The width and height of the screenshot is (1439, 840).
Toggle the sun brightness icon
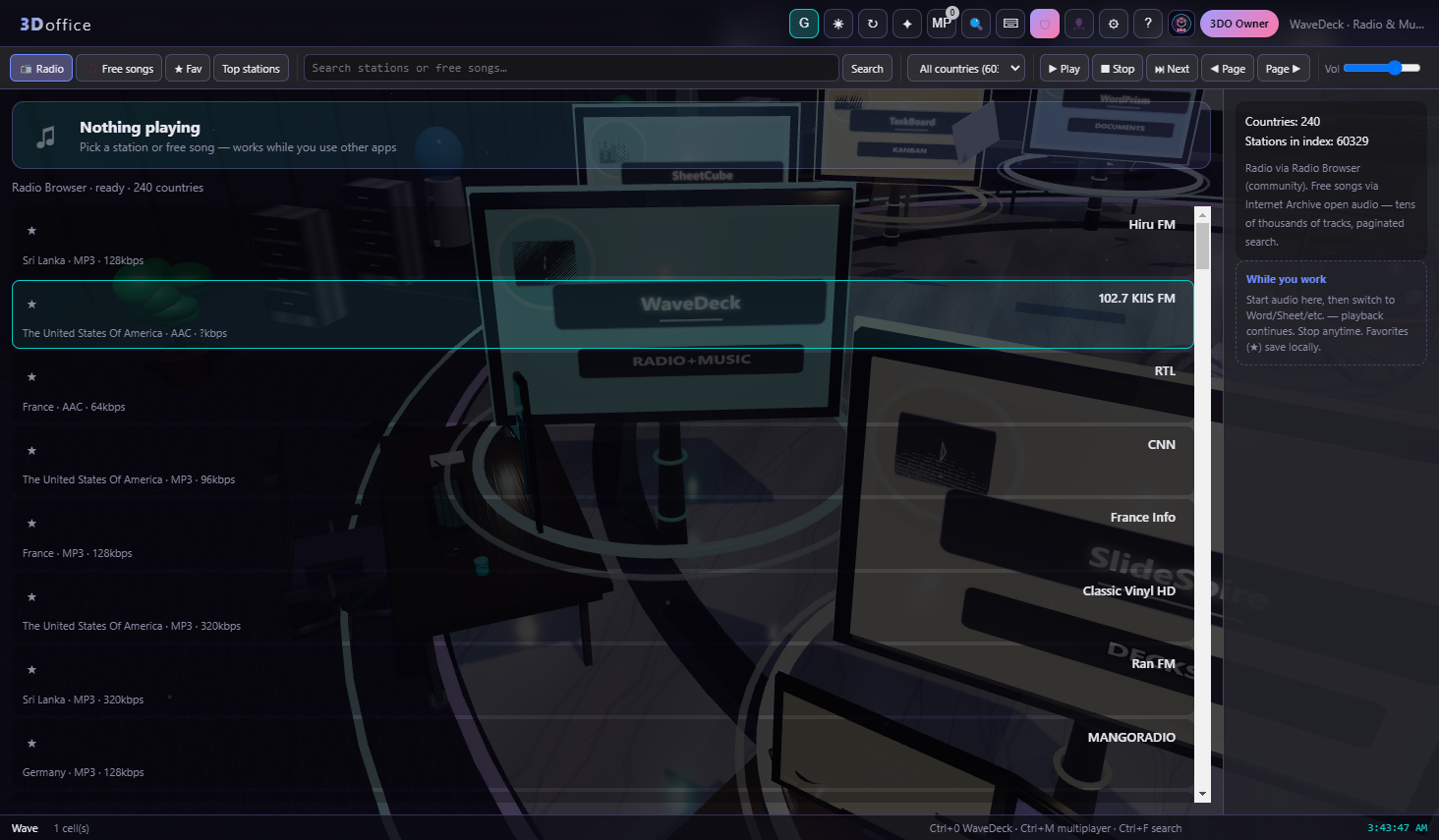click(838, 24)
